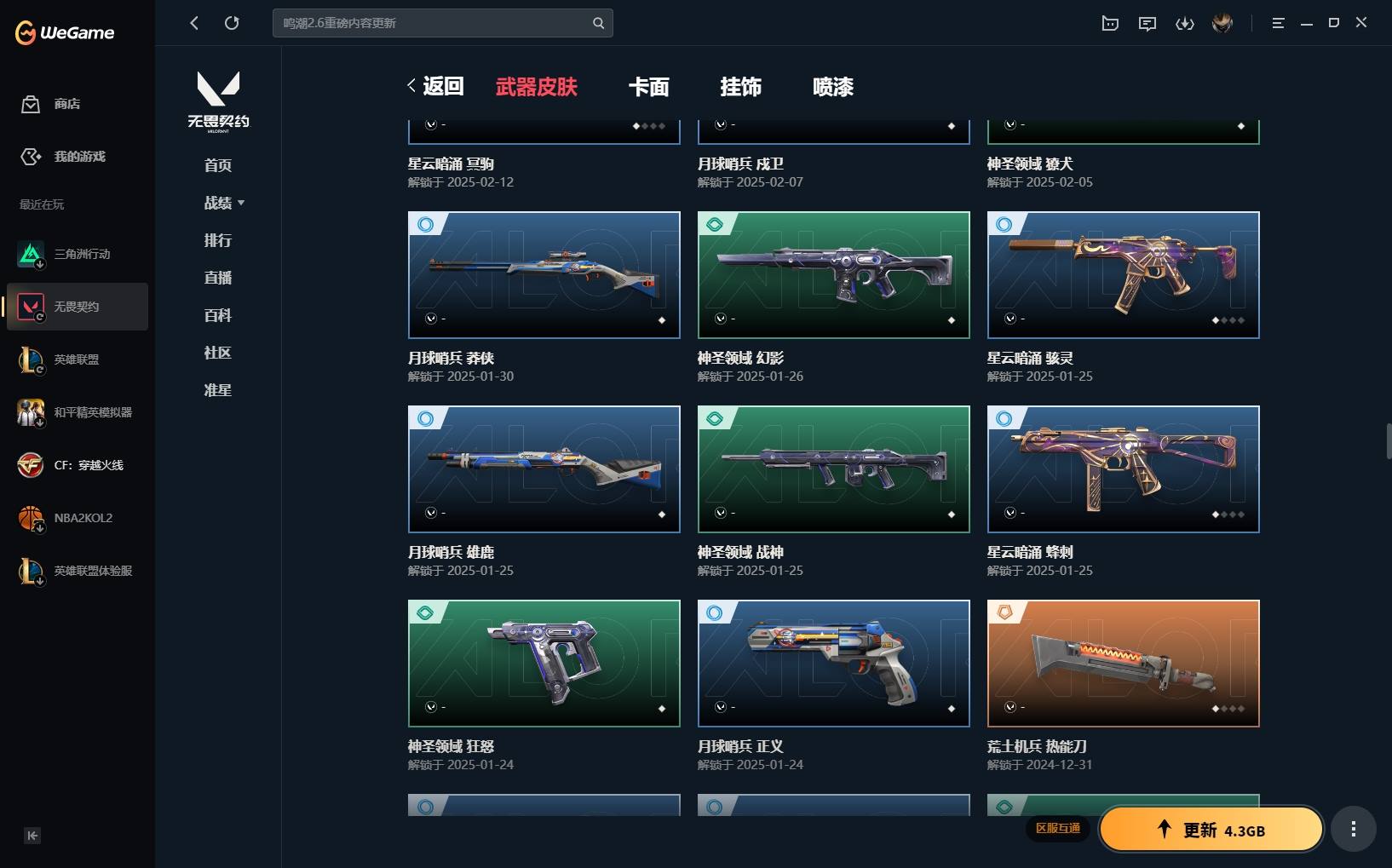Viewport: 1392px width, 868px height.
Task: Open 英雄联盟 game in sidebar
Action: tap(78, 359)
